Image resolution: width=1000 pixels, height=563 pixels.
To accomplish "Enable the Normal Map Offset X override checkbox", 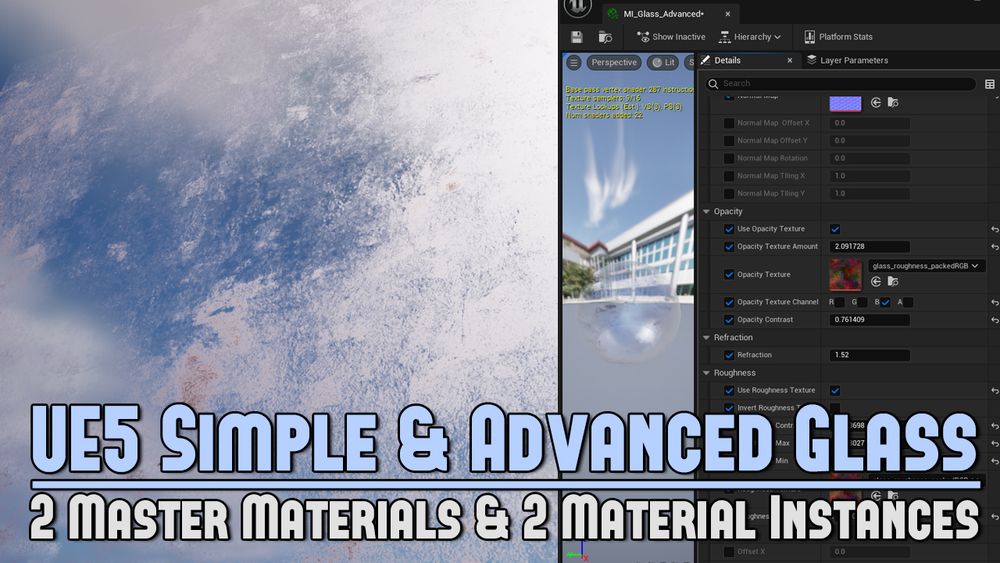I will [729, 123].
